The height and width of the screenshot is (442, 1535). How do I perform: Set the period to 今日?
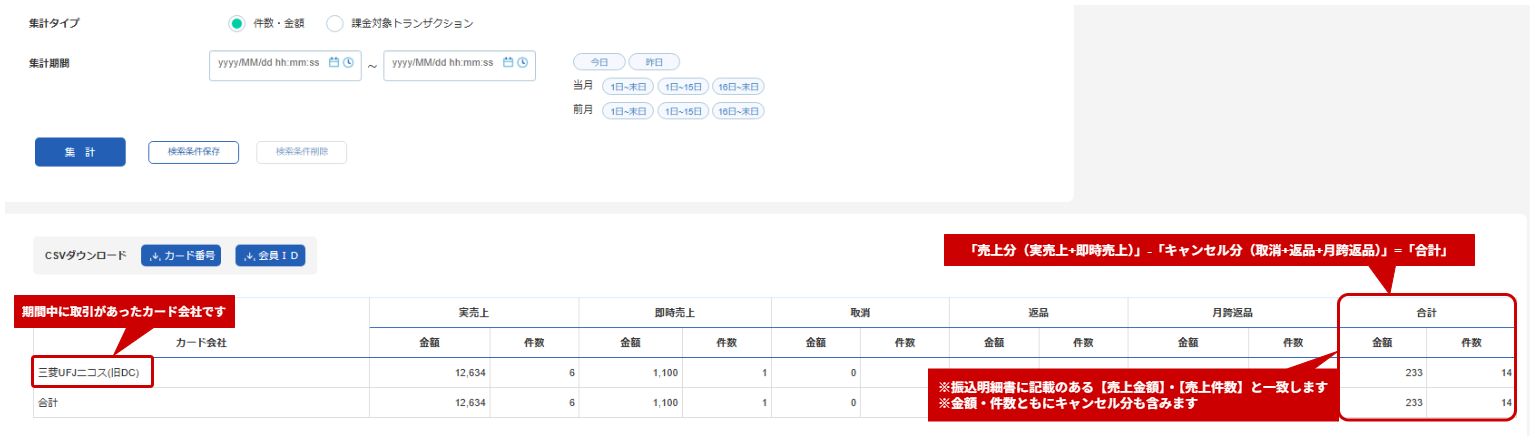pos(599,61)
